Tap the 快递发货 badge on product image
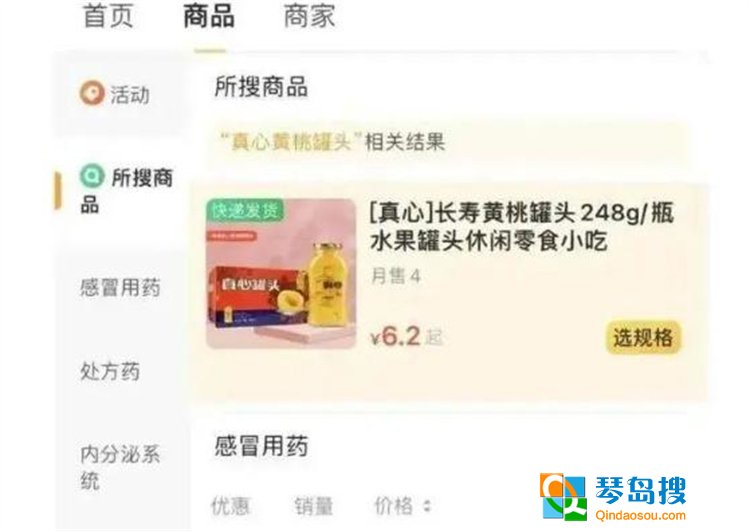 (x=245, y=210)
